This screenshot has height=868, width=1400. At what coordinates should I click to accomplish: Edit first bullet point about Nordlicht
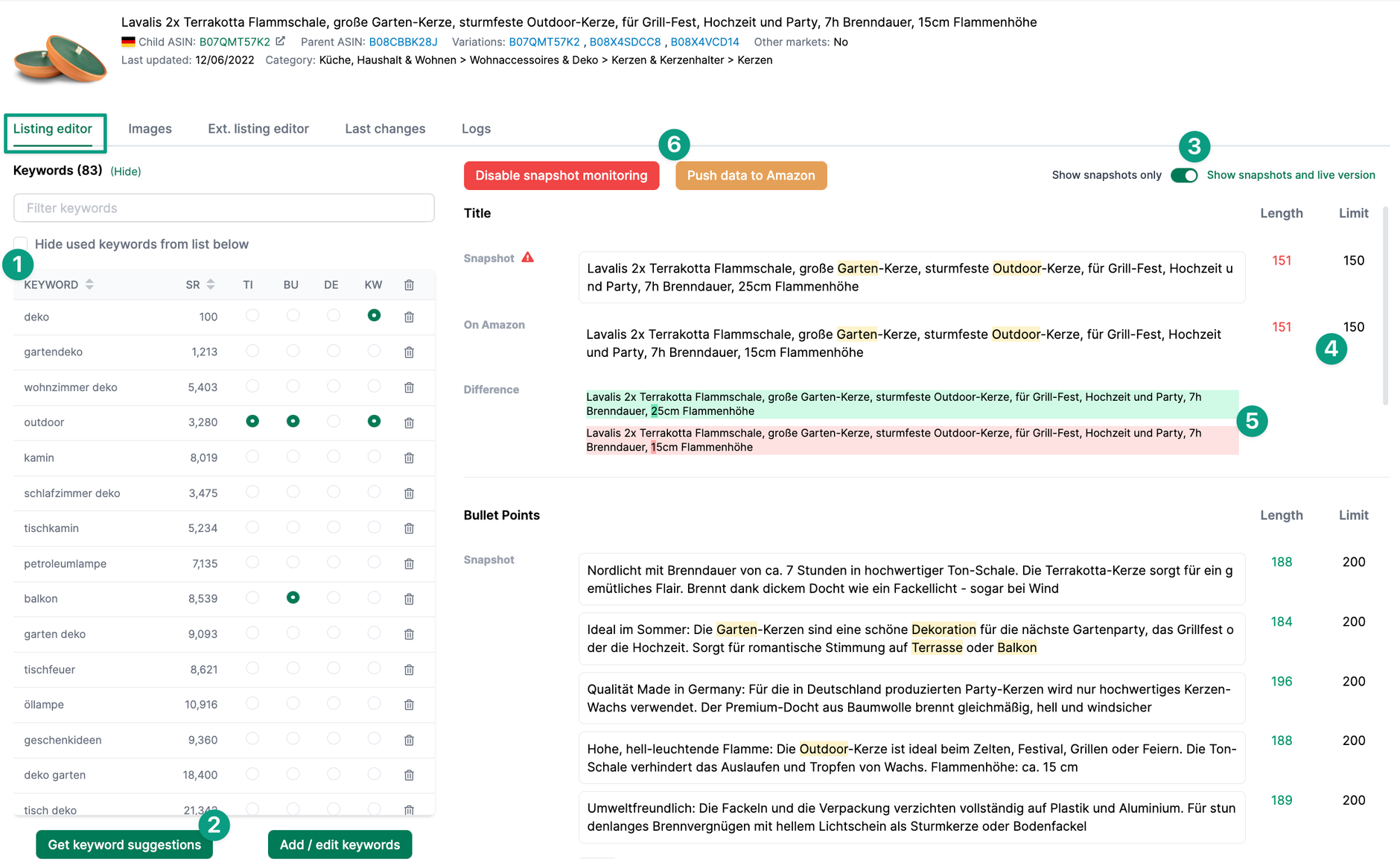(911, 579)
